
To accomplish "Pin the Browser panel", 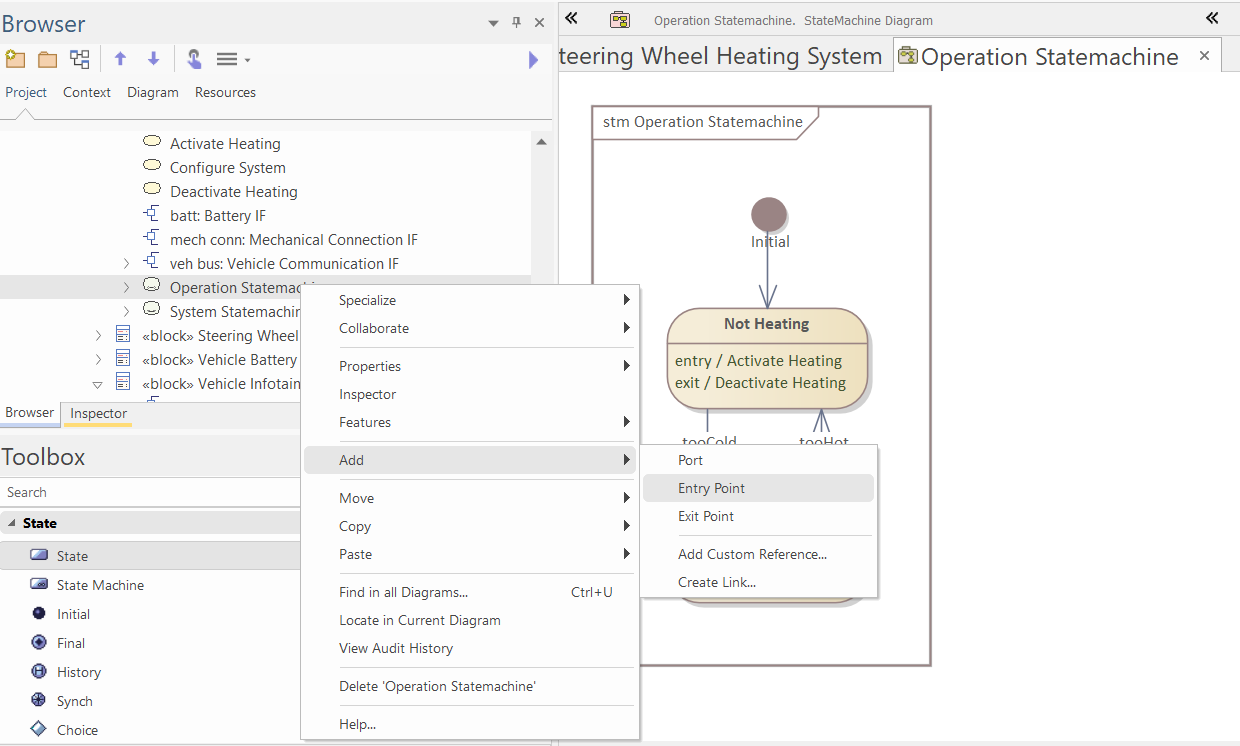I will [x=516, y=23].
